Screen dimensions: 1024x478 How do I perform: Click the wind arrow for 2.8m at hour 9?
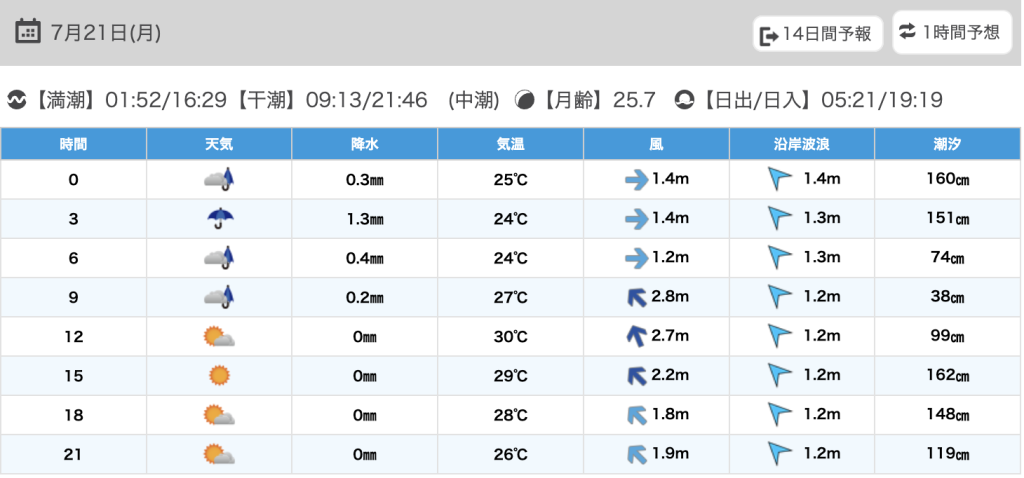(x=635, y=297)
